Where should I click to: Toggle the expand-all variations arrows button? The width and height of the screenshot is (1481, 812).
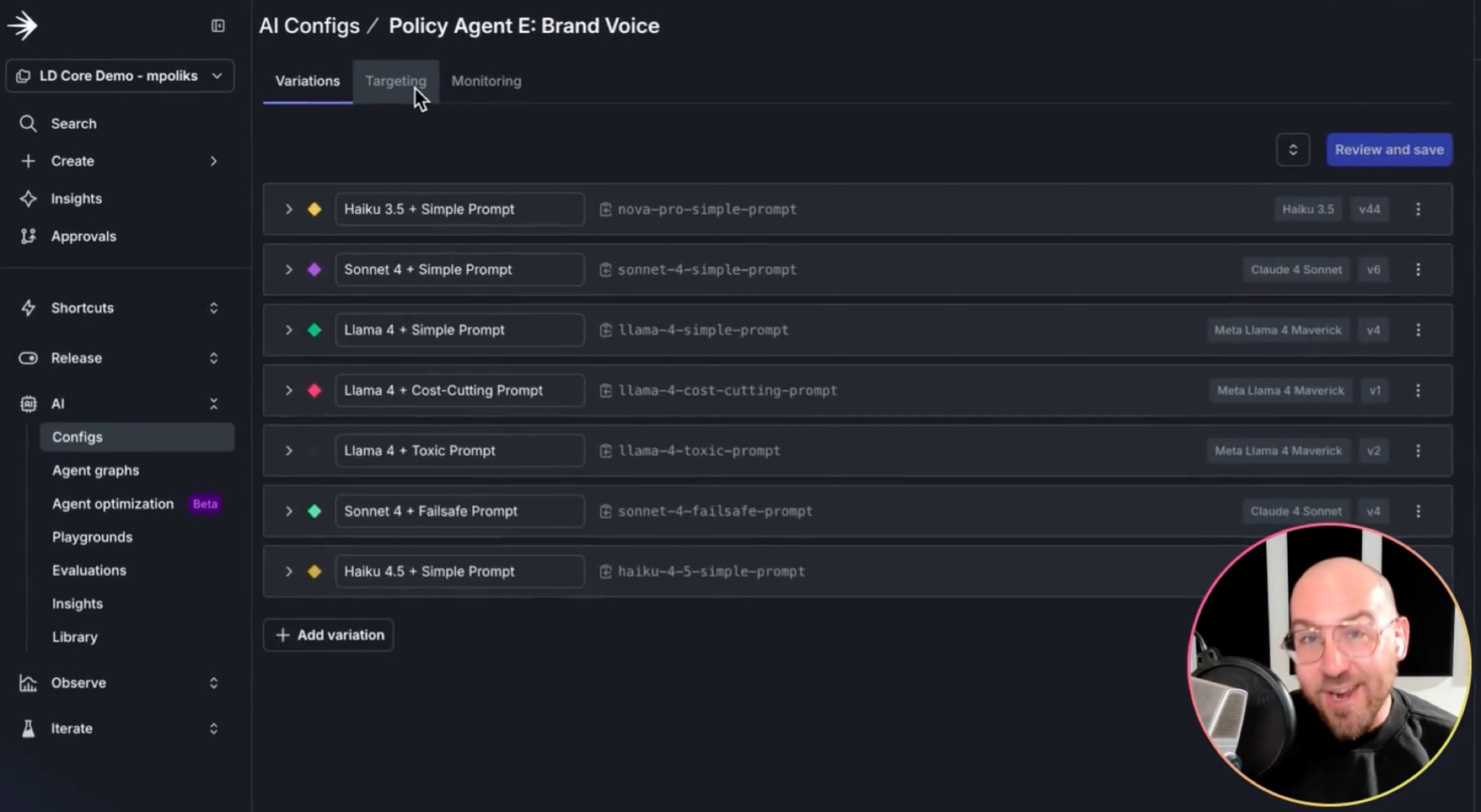tap(1293, 149)
